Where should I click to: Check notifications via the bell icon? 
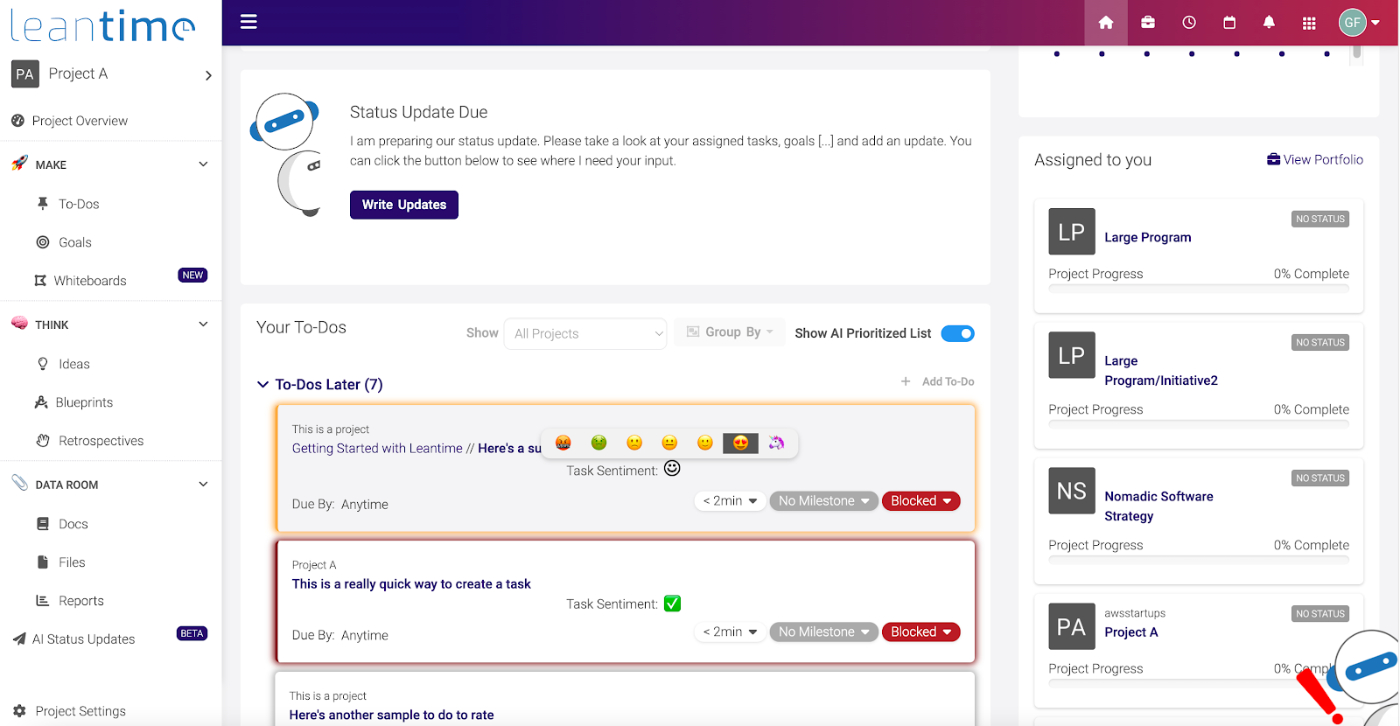coord(1268,21)
